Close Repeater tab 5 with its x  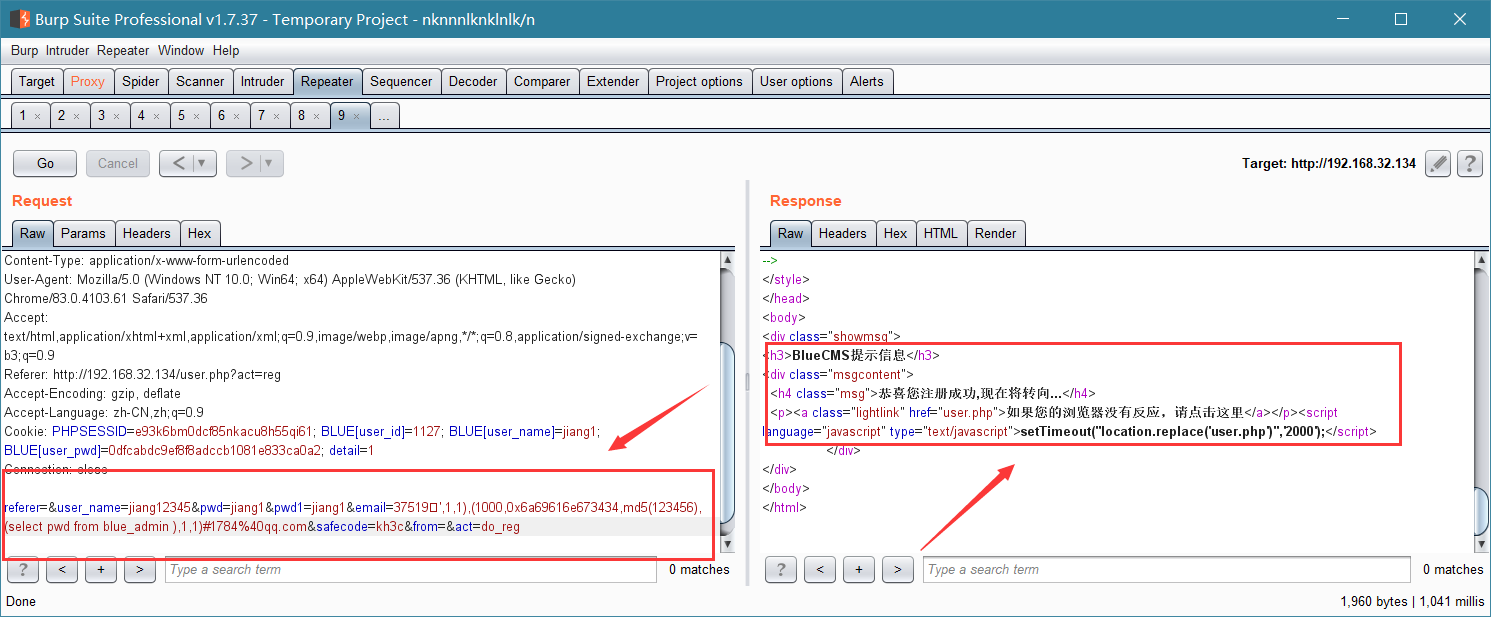click(x=197, y=117)
